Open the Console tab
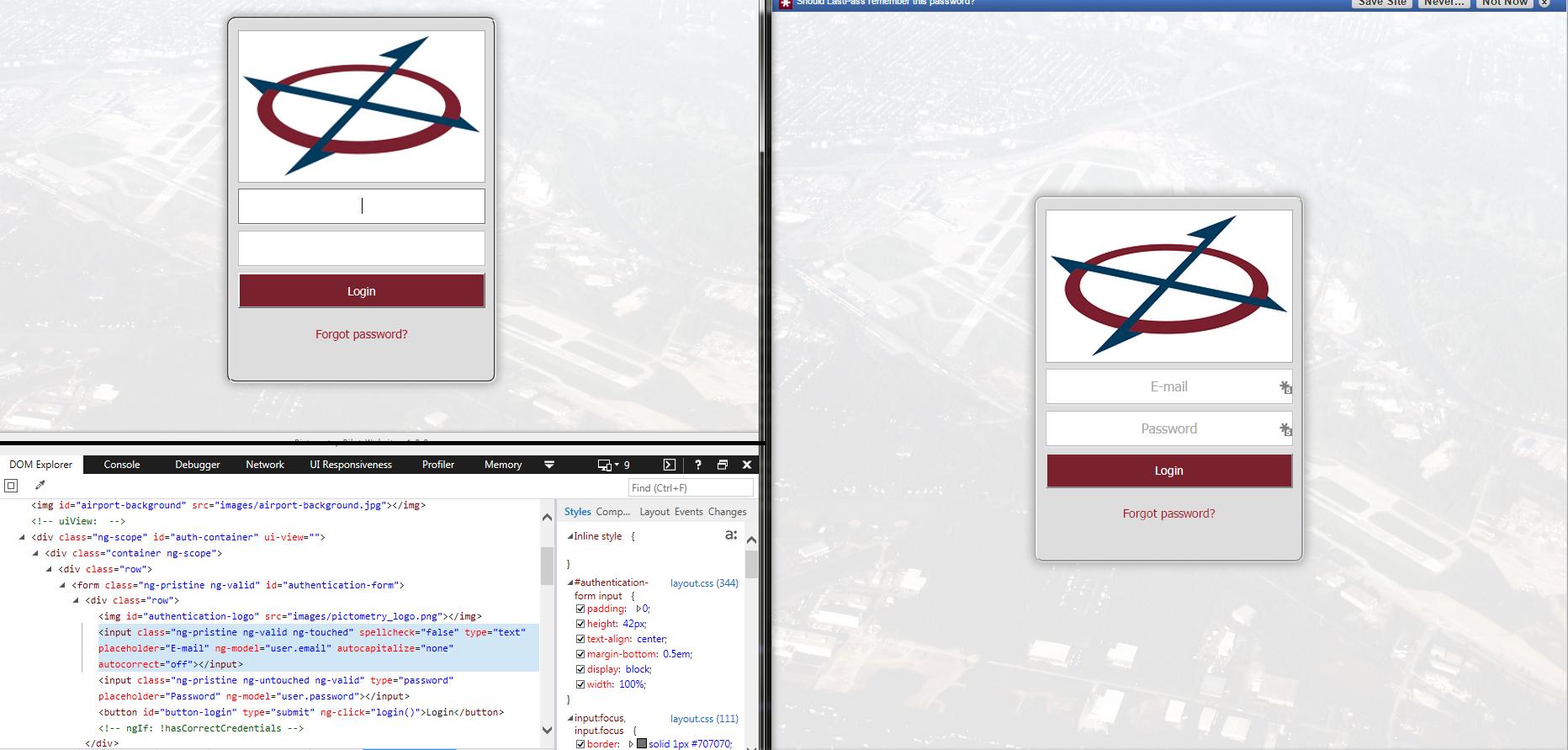Viewport: 1568px width, 750px height. 122,465
